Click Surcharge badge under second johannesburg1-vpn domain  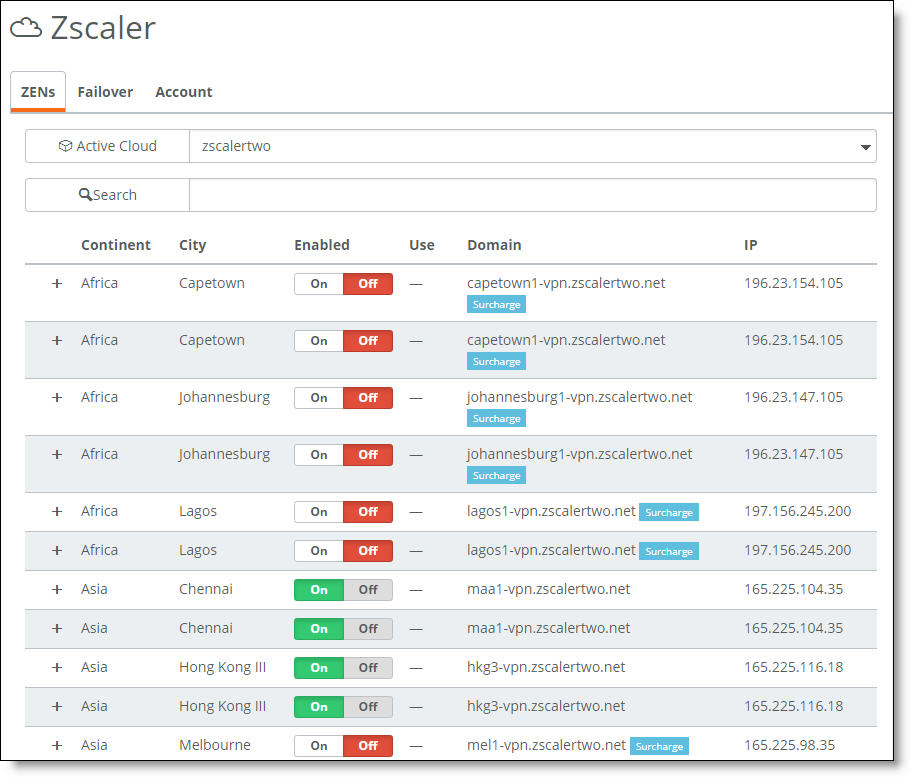496,475
